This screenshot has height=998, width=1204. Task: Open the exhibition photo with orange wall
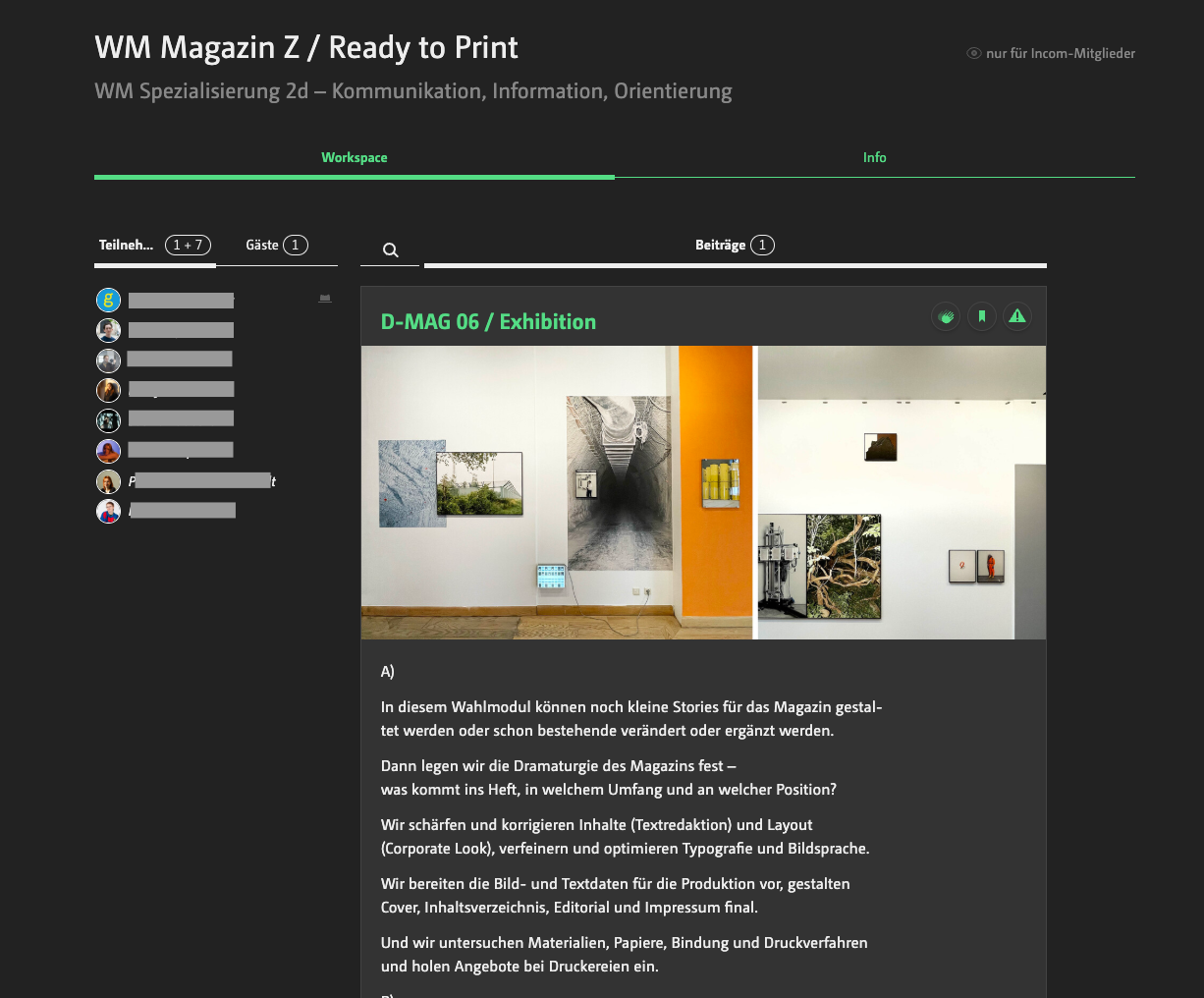pos(703,492)
